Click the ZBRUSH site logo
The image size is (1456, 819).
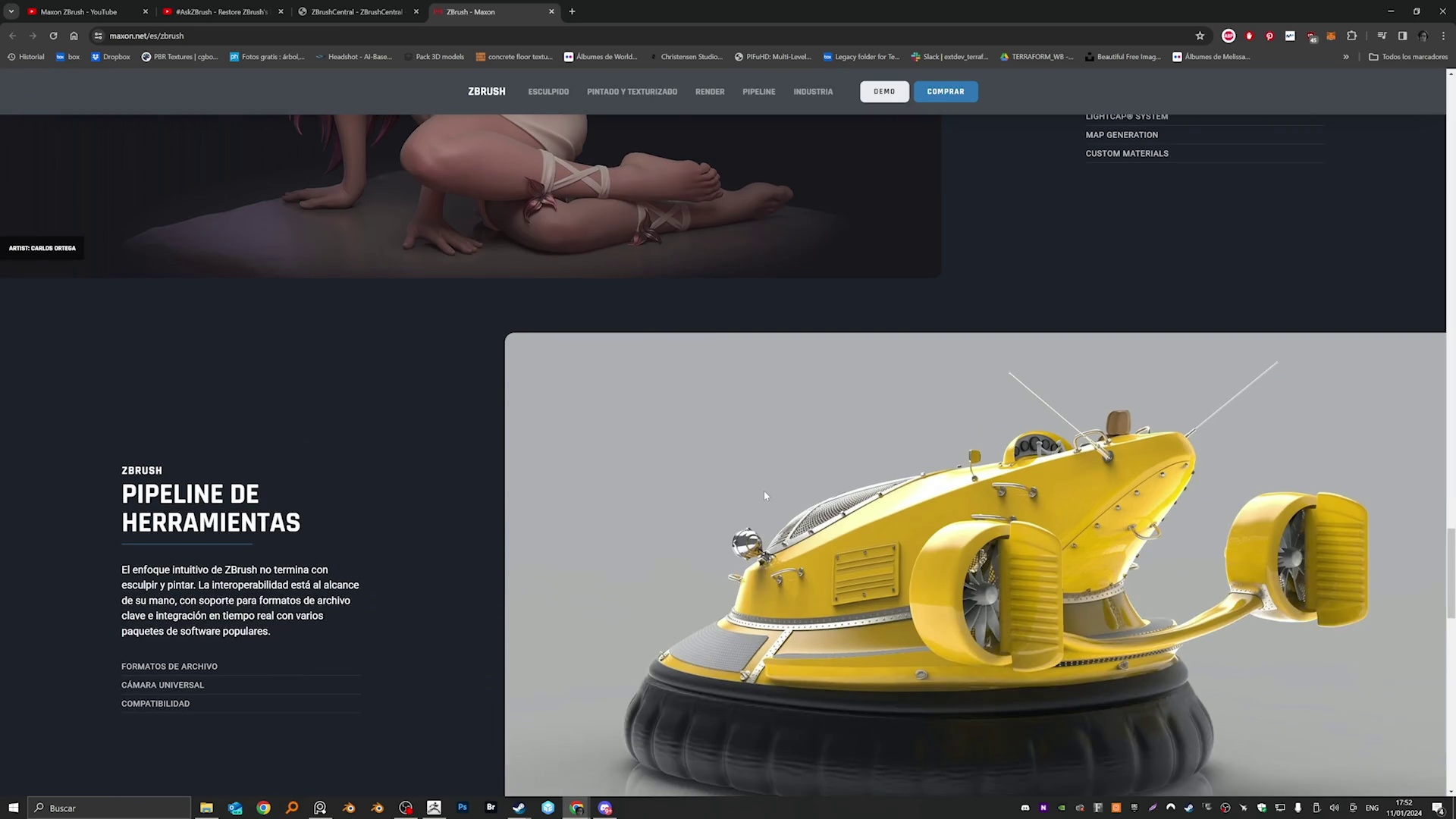(487, 91)
